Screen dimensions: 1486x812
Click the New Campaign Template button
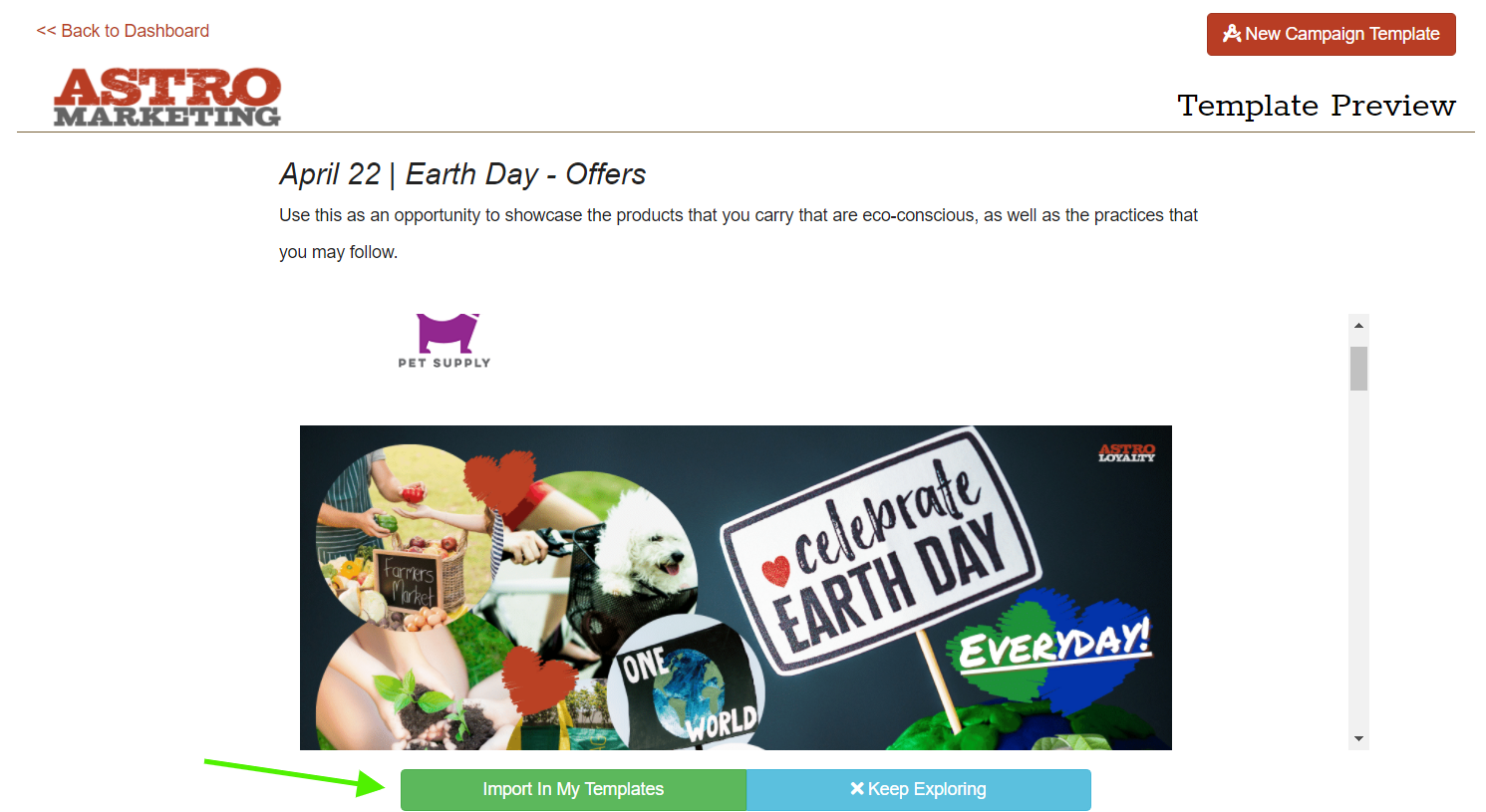[x=1331, y=34]
